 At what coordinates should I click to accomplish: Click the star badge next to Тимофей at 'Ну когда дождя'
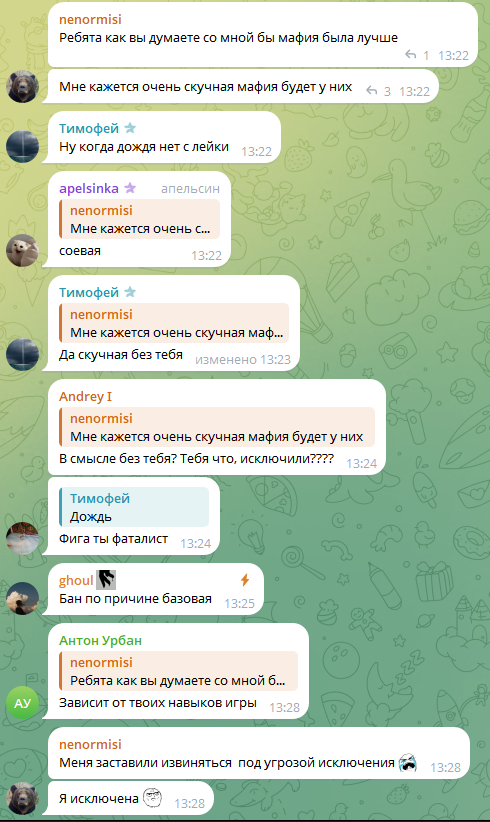130,127
